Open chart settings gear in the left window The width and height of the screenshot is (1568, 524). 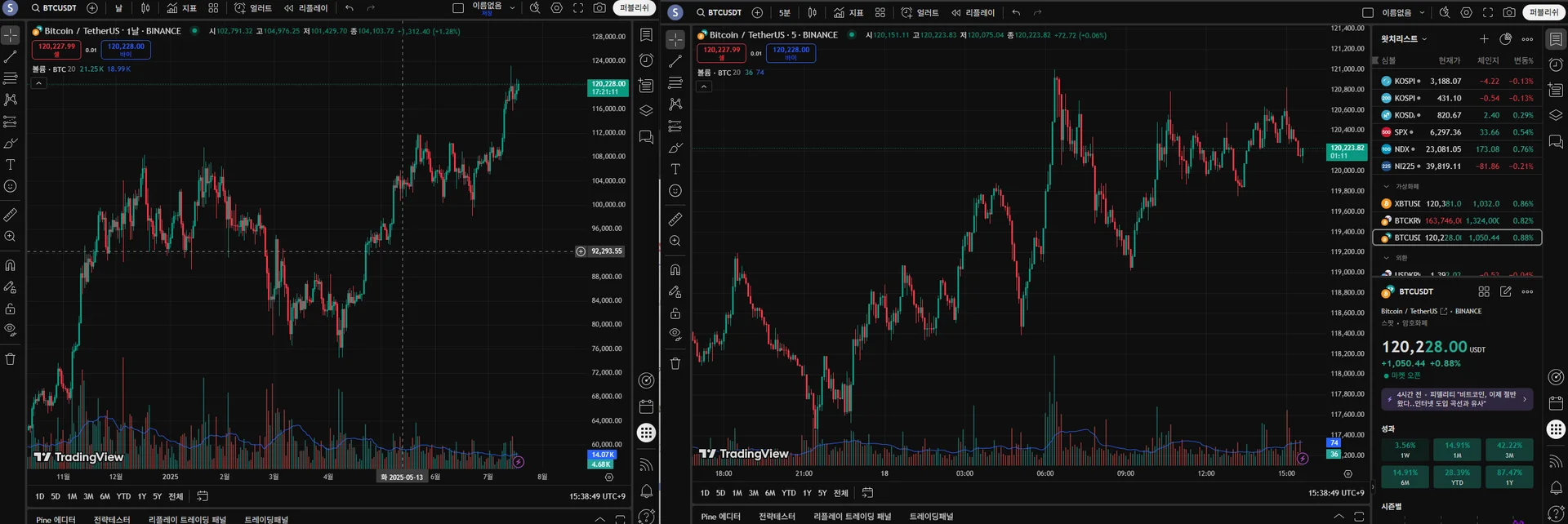[557, 8]
